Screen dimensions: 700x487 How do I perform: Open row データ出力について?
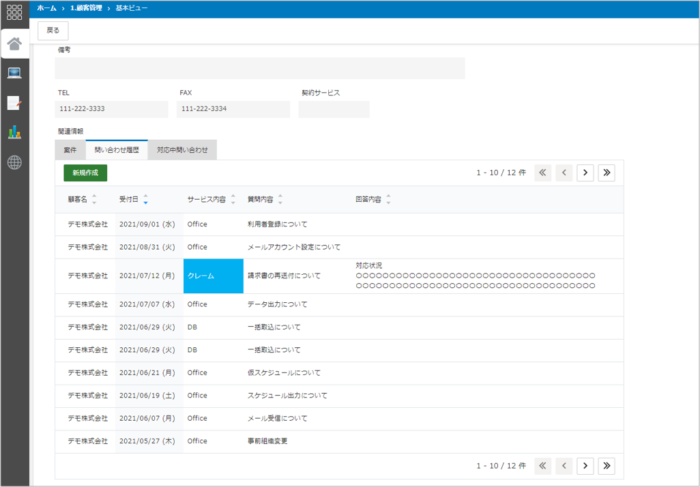pyautogui.click(x=339, y=304)
